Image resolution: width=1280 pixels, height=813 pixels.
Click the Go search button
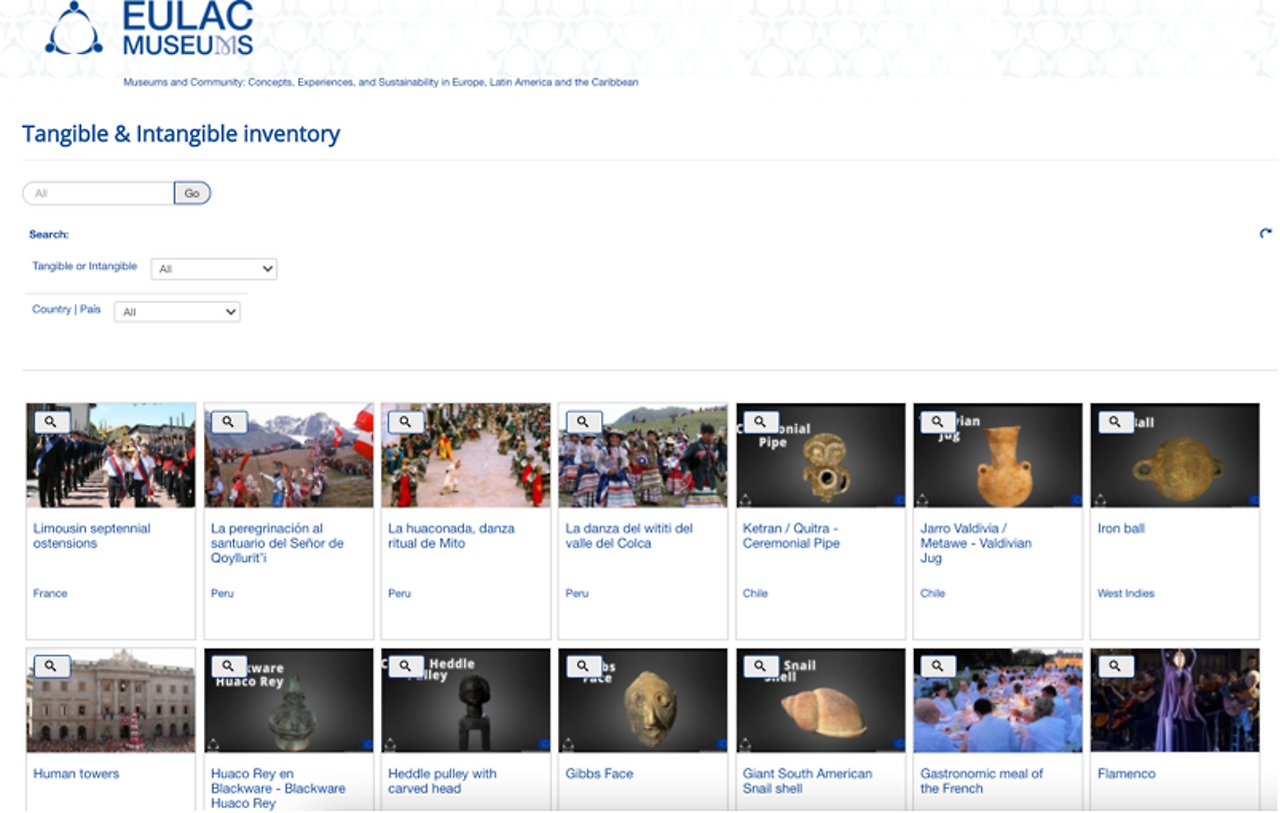[x=192, y=193]
